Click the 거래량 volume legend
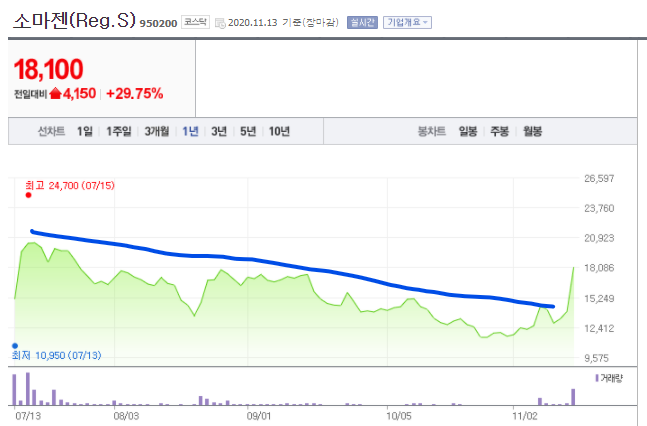 tap(609, 378)
